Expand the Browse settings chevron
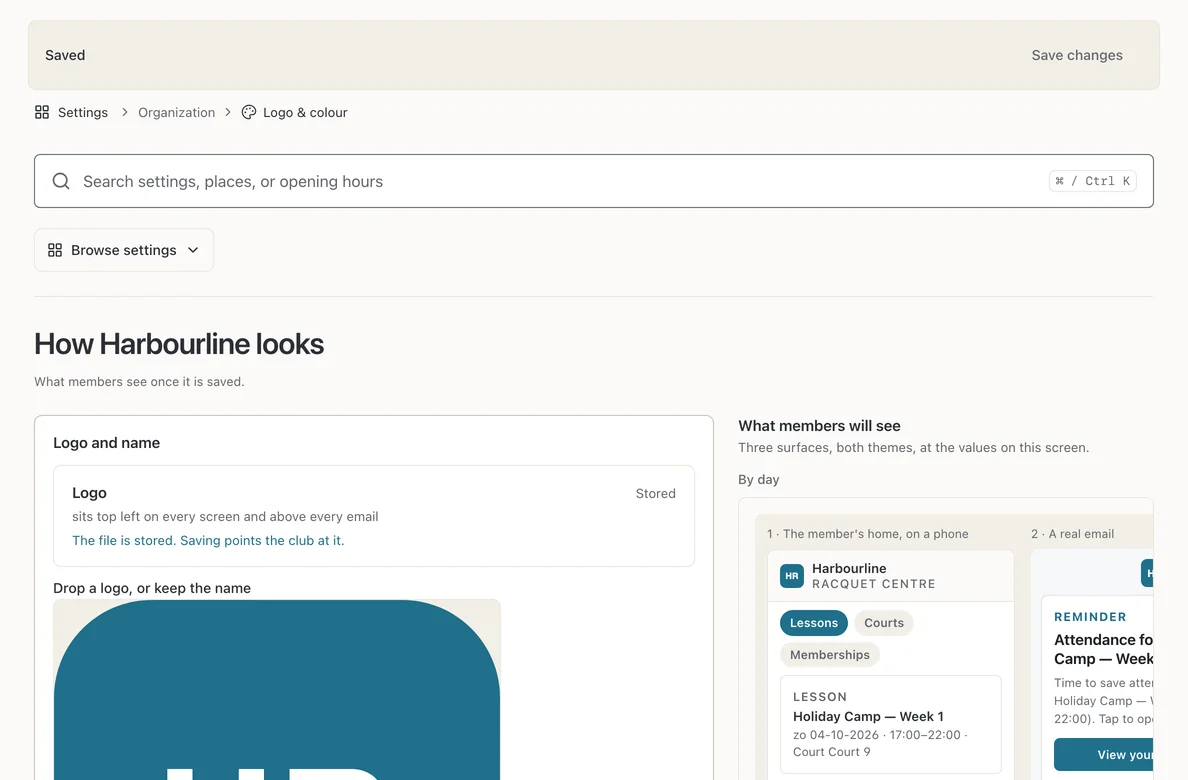Image resolution: width=1188 pixels, height=780 pixels. point(193,250)
